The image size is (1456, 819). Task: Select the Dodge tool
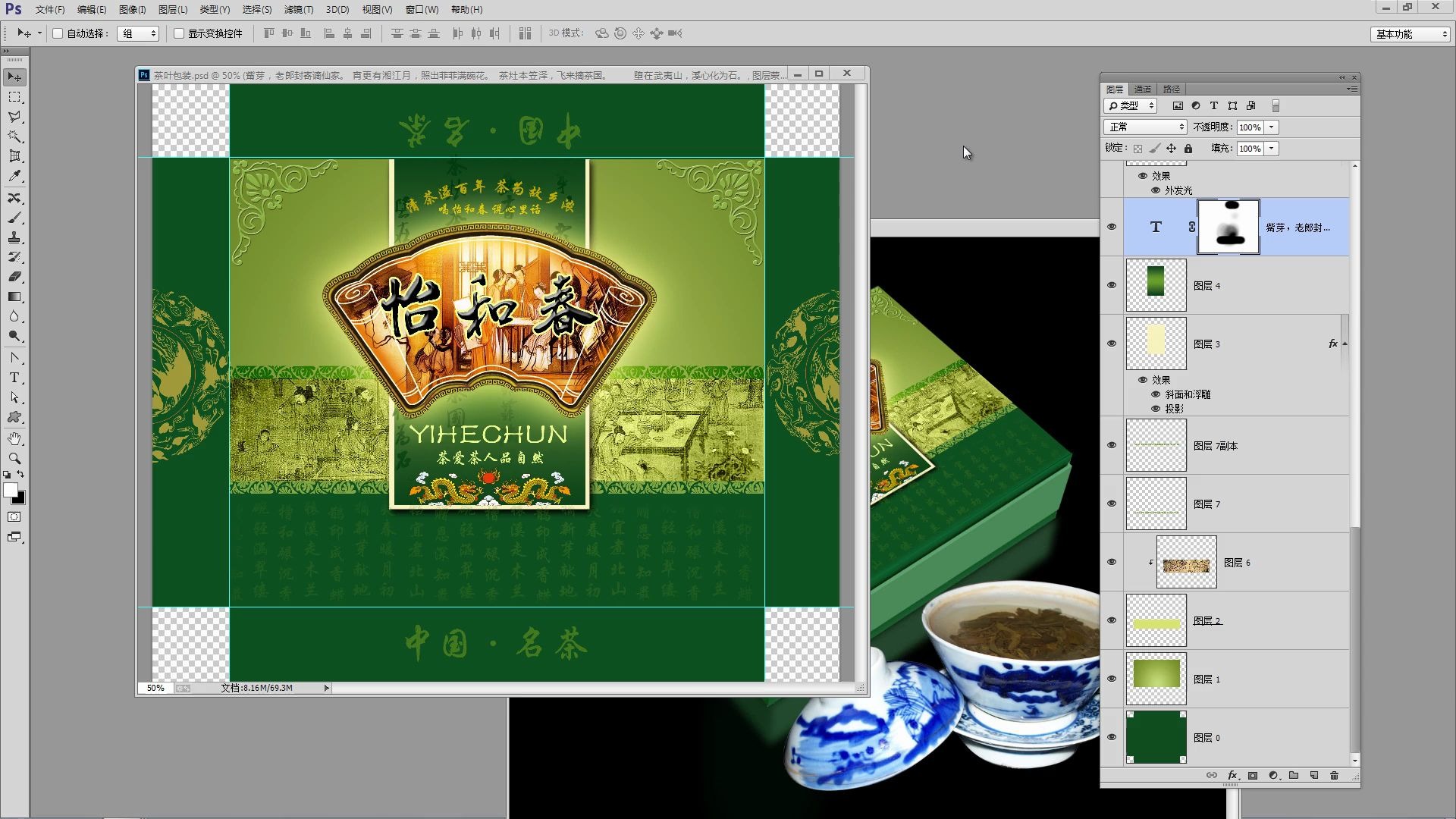[14, 336]
